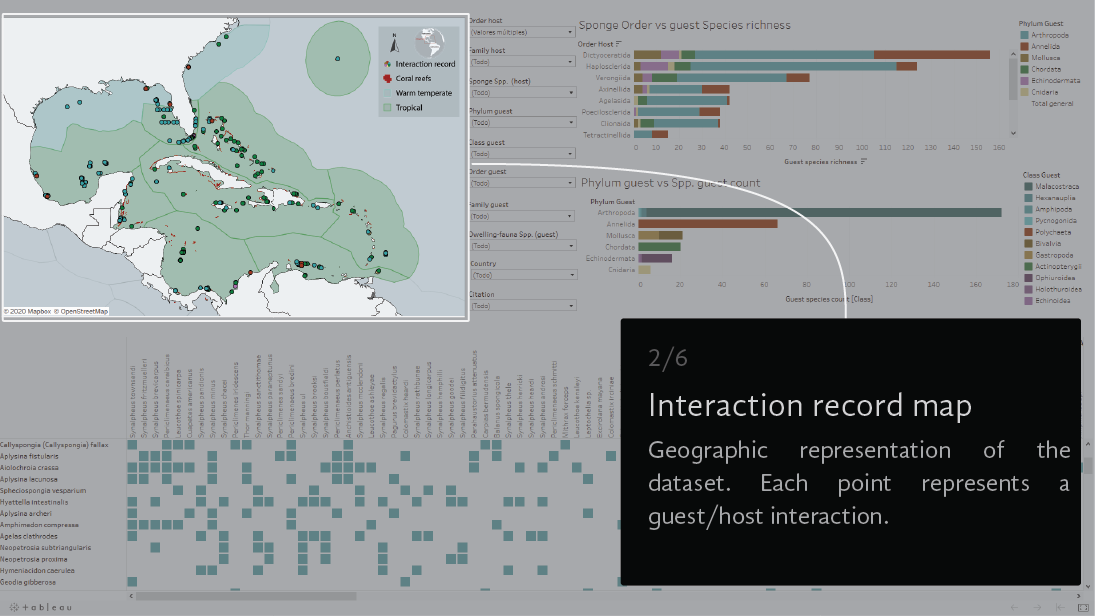Viewport: 1095px width, 616px height.
Task: Click sort icon next to Guest species richness
Action: point(863,160)
